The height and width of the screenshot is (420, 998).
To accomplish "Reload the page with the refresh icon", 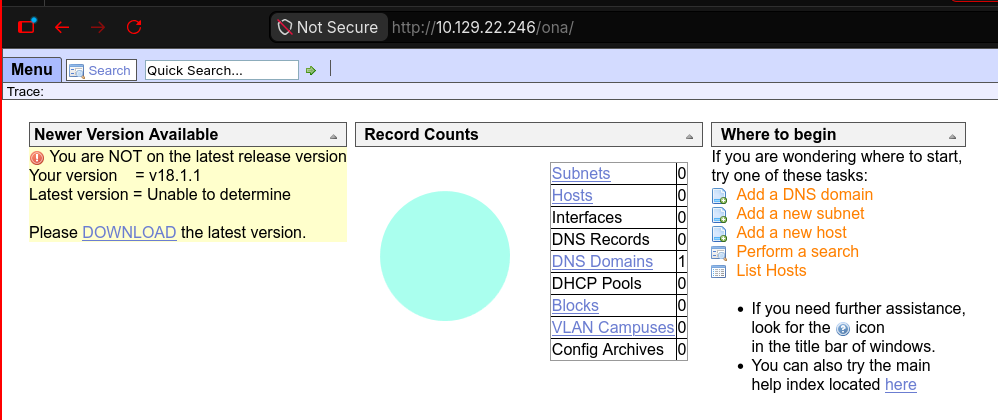I will click(134, 27).
